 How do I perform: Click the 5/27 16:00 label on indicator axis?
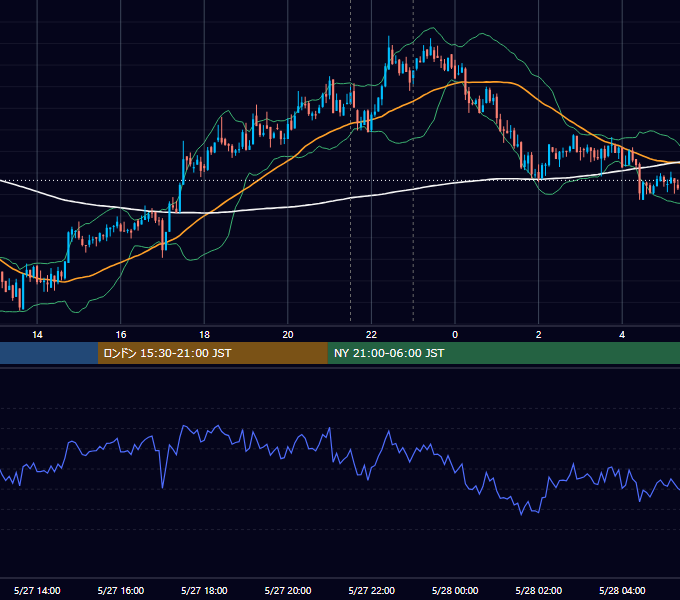tap(121, 590)
